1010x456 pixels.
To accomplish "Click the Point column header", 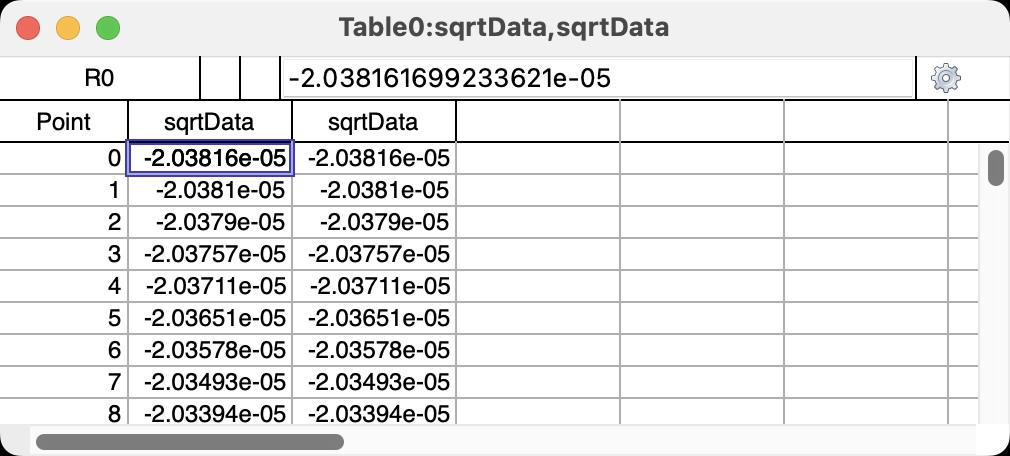I will click(x=64, y=121).
